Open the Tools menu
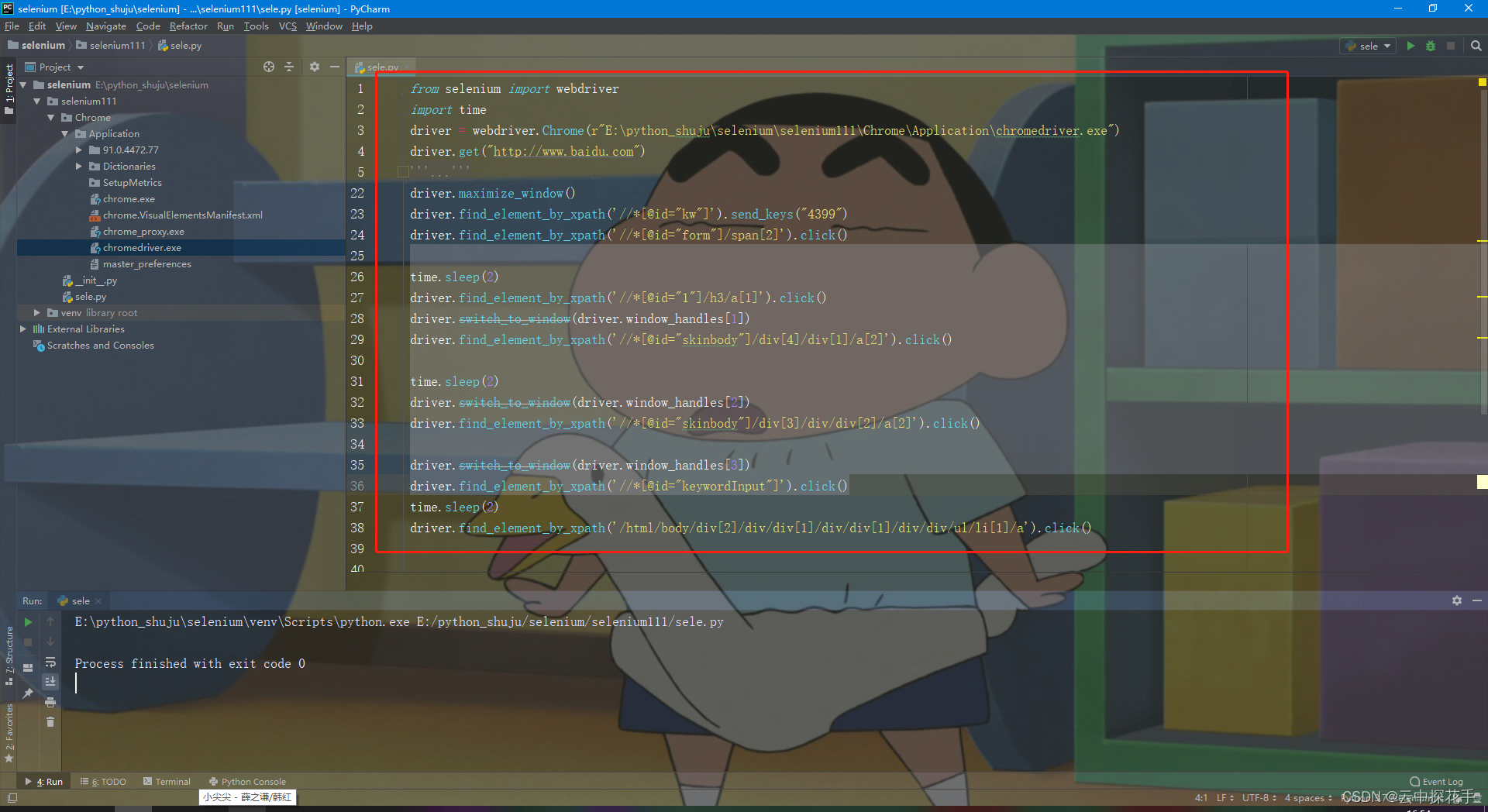Screen dimensions: 1488x812 point(256,26)
